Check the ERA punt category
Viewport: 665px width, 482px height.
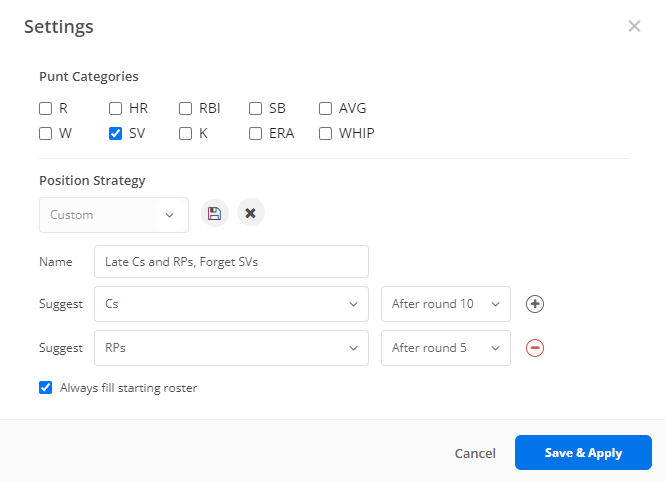(256, 133)
